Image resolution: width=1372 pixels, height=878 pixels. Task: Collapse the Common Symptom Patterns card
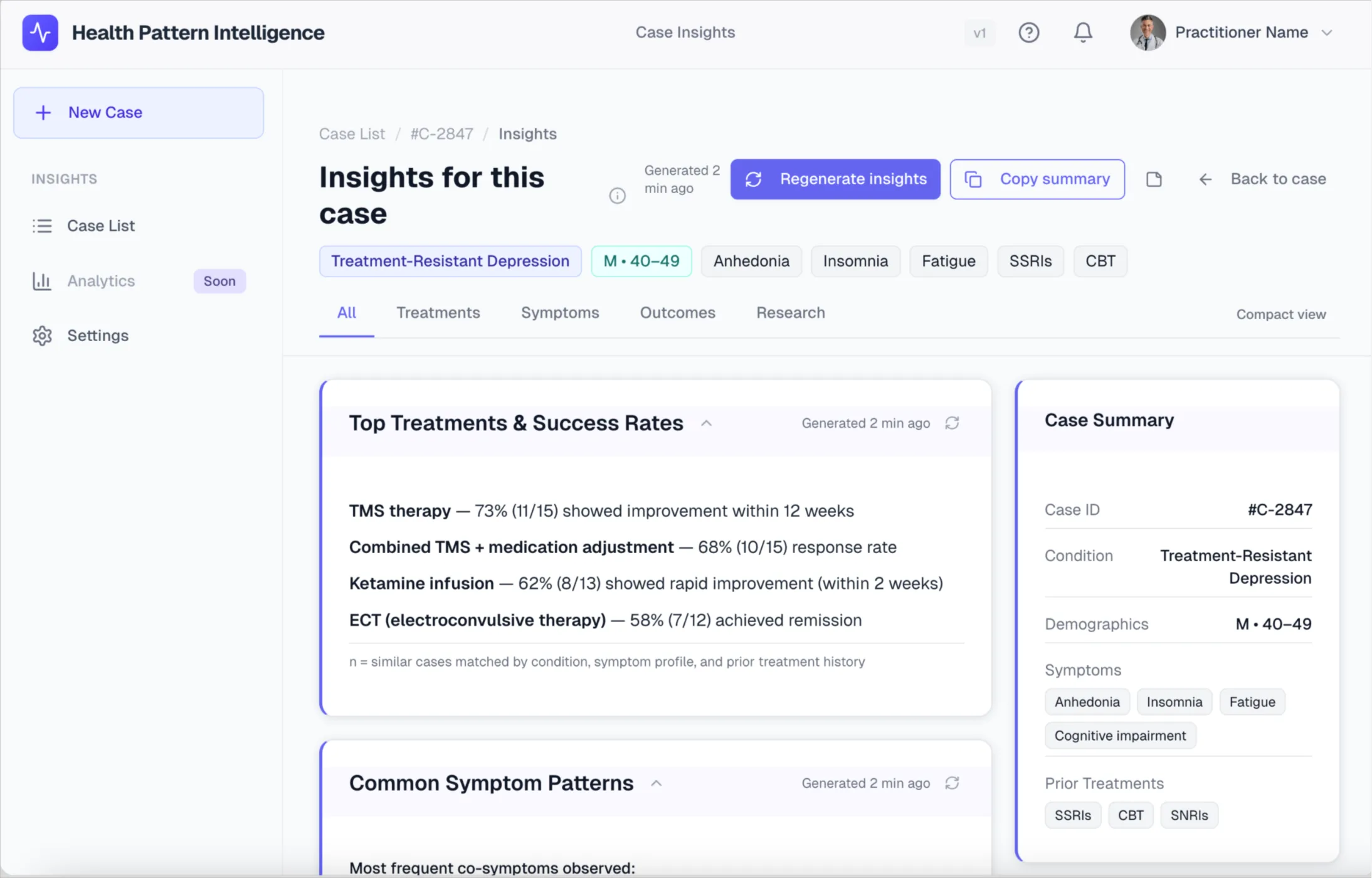pos(657,783)
